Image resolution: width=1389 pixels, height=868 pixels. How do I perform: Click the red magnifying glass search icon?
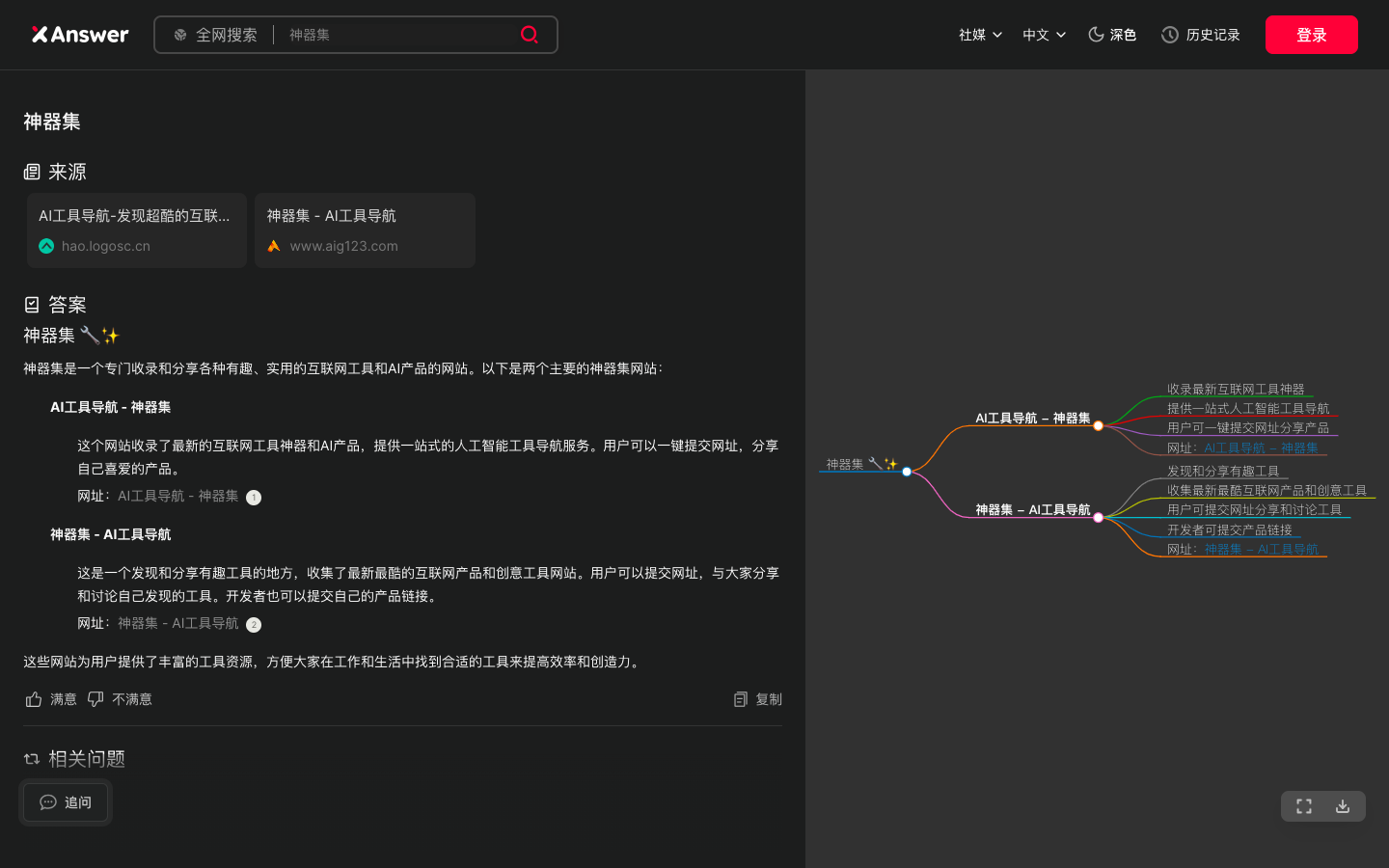click(530, 35)
